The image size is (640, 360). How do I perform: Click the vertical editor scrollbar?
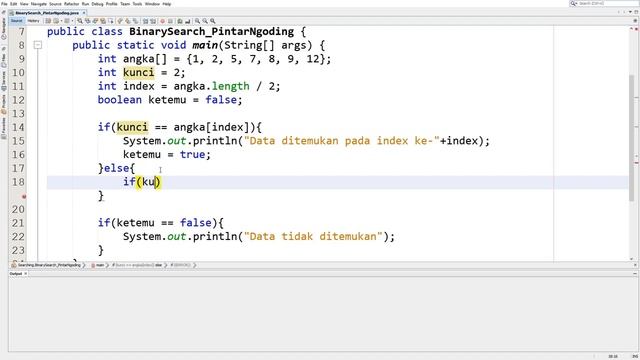click(632, 138)
